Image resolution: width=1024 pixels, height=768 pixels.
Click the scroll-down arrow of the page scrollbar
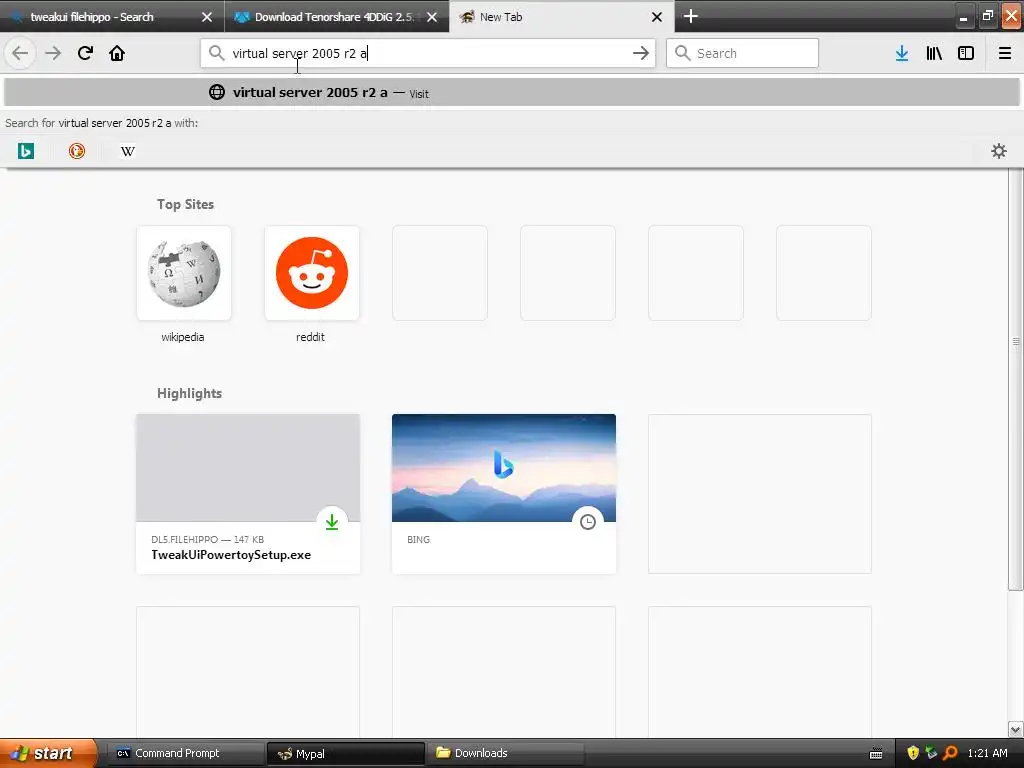1015,729
